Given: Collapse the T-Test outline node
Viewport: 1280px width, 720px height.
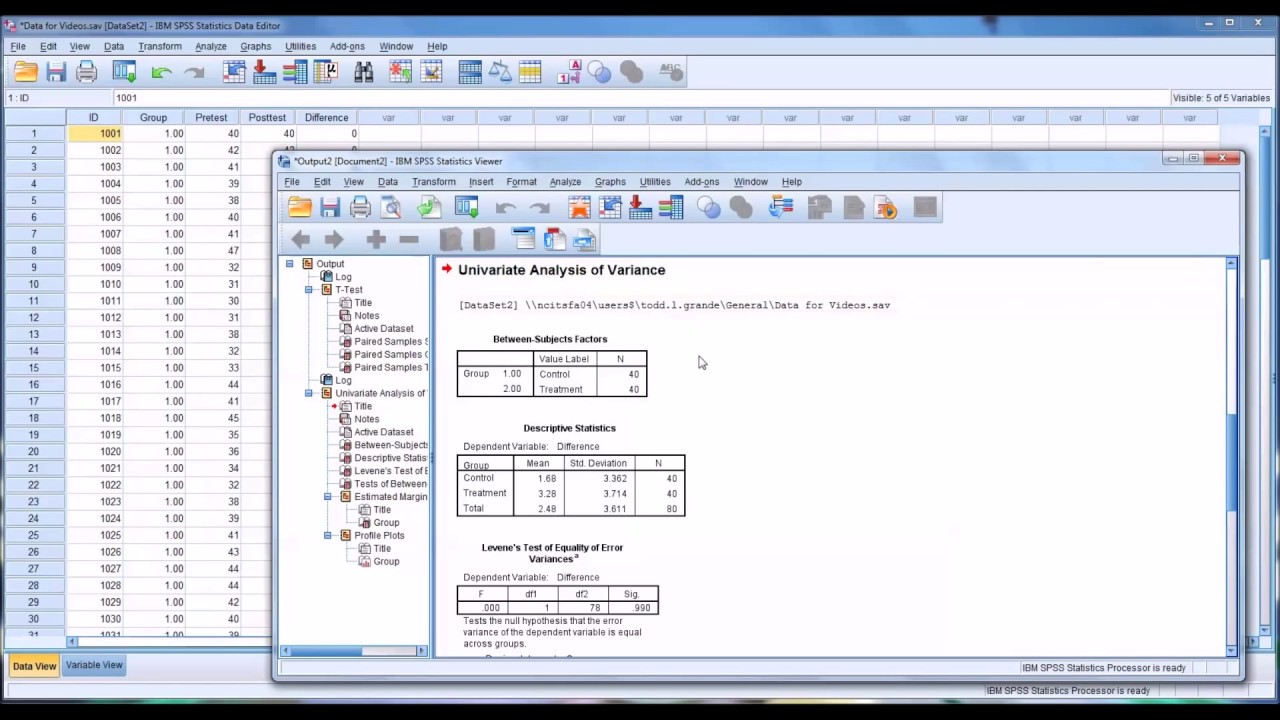Looking at the screenshot, I should tap(309, 290).
